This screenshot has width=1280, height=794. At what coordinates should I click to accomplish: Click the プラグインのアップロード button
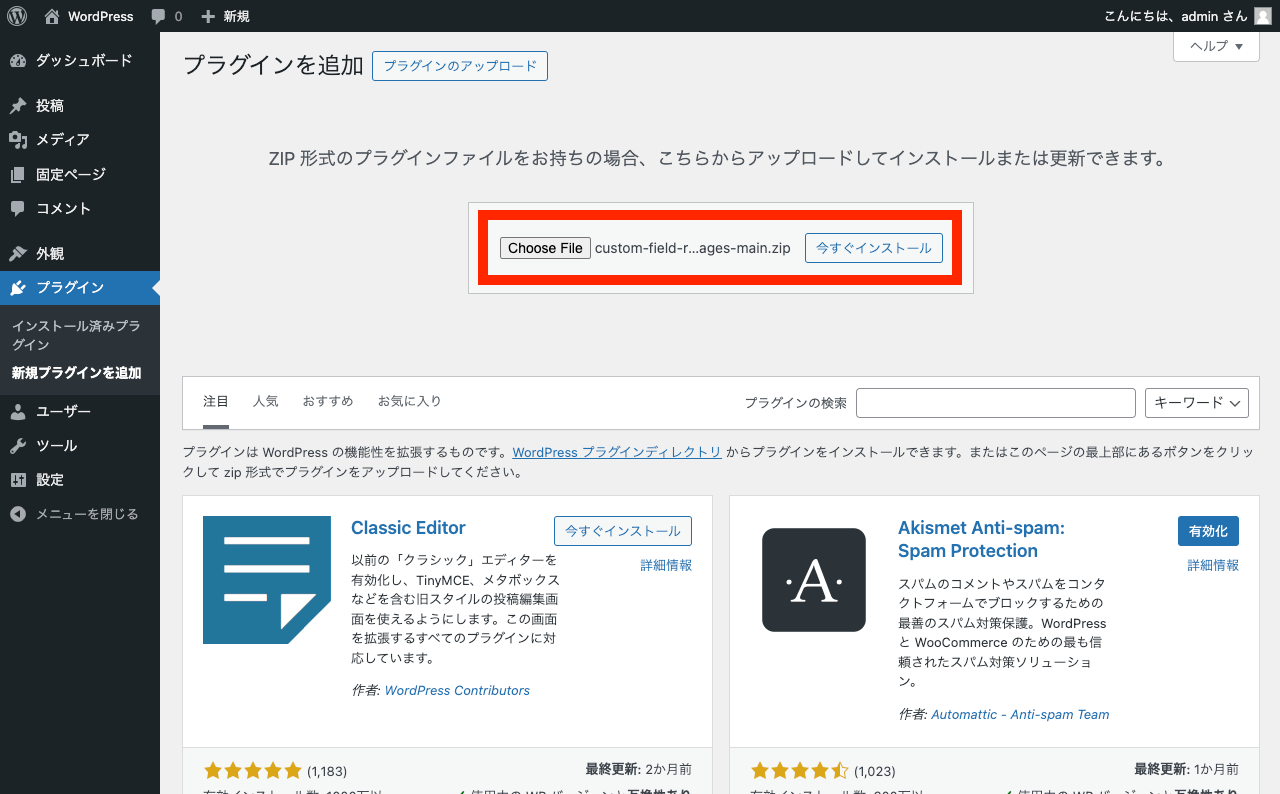click(x=460, y=66)
